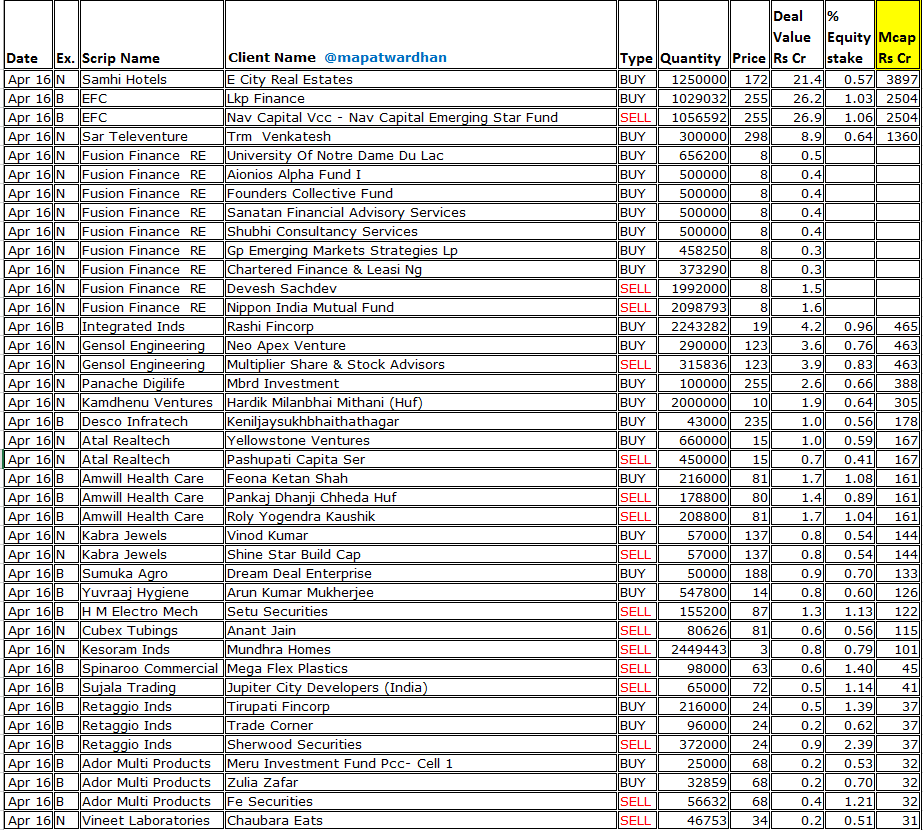The width and height of the screenshot is (923, 830).
Task: Click the Keniljaysukhbhaithathagar client cell
Action: [x=421, y=421]
